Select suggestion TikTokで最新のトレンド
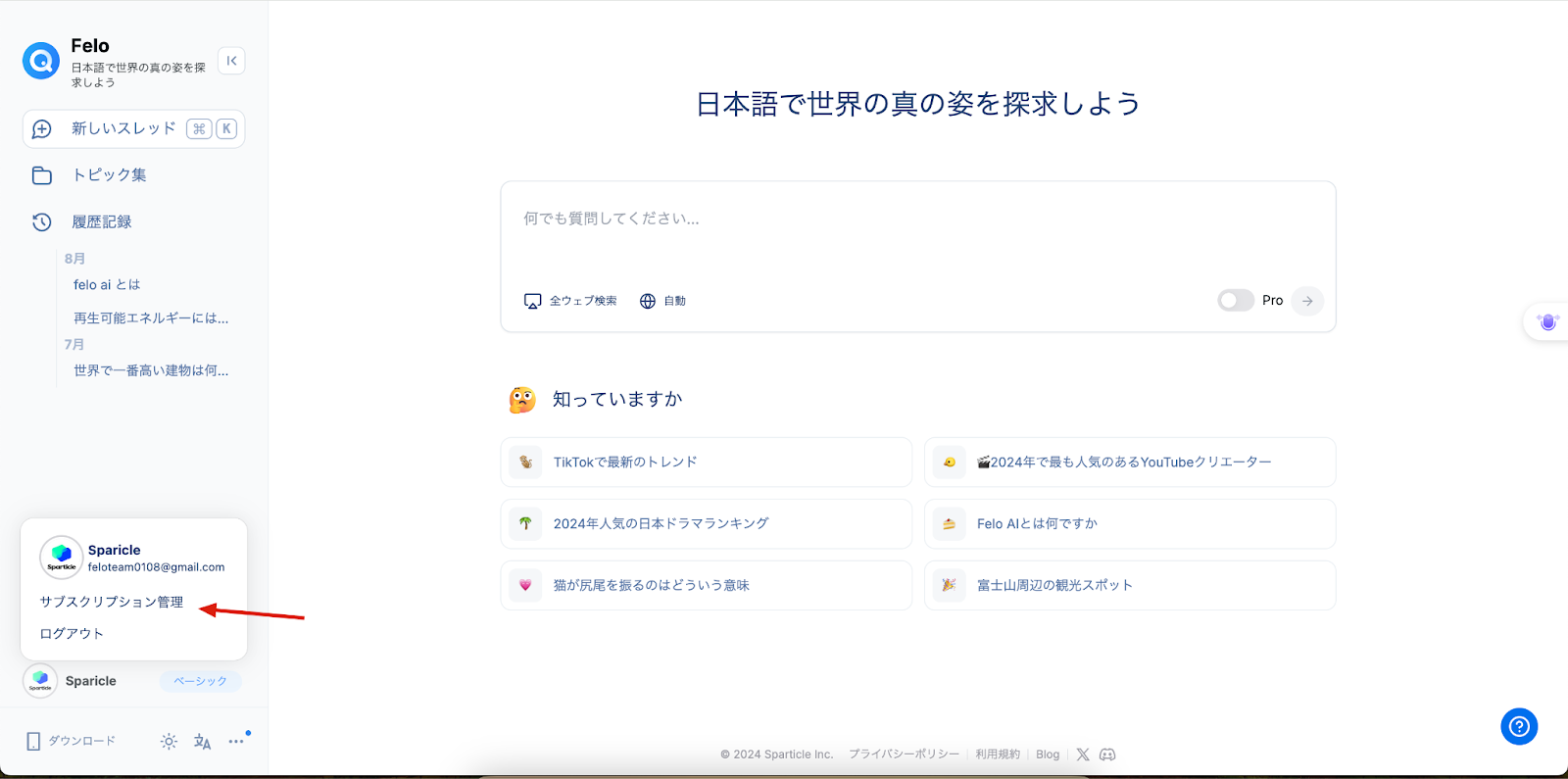1568x779 pixels. 706,462
